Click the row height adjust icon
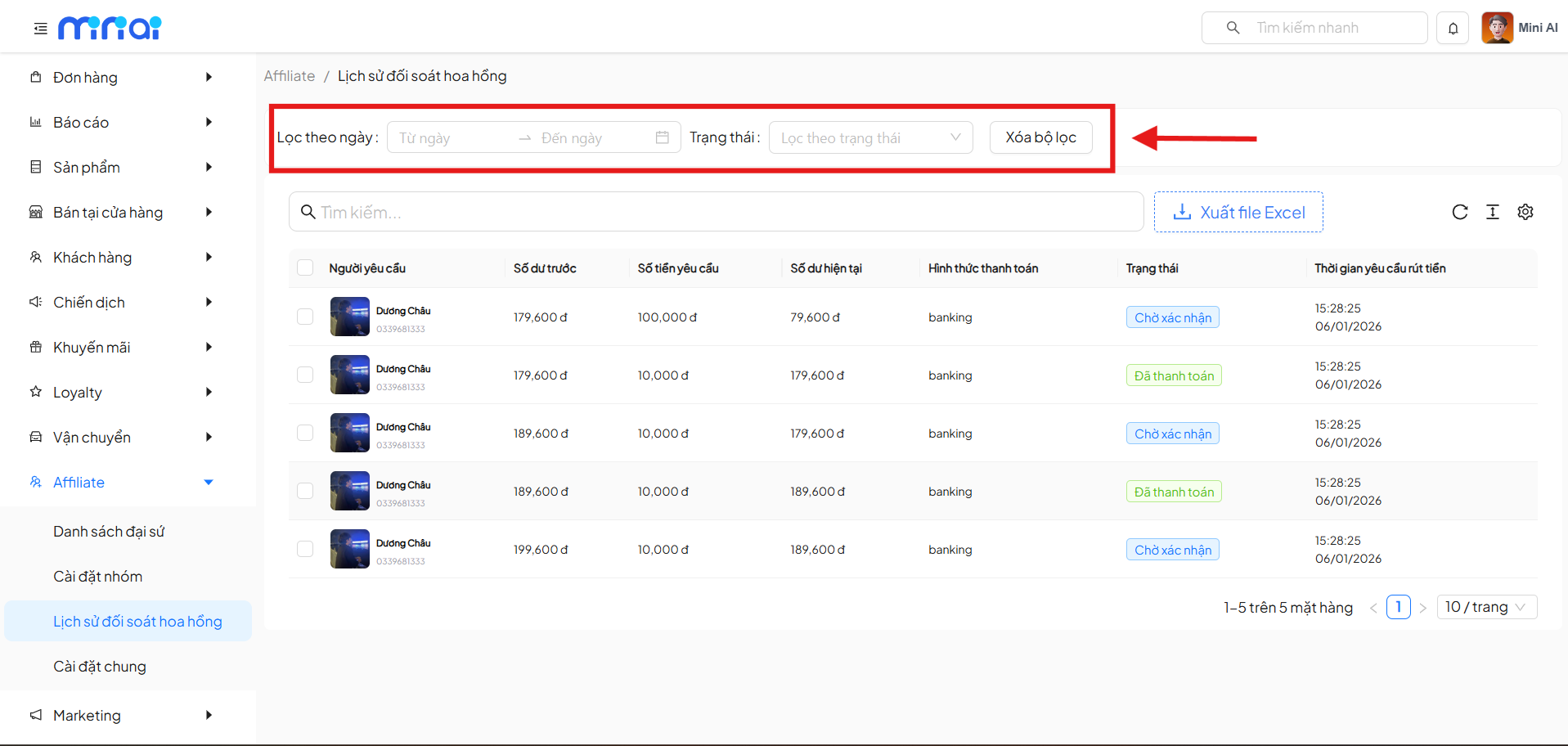The height and width of the screenshot is (746, 1568). (x=1492, y=213)
